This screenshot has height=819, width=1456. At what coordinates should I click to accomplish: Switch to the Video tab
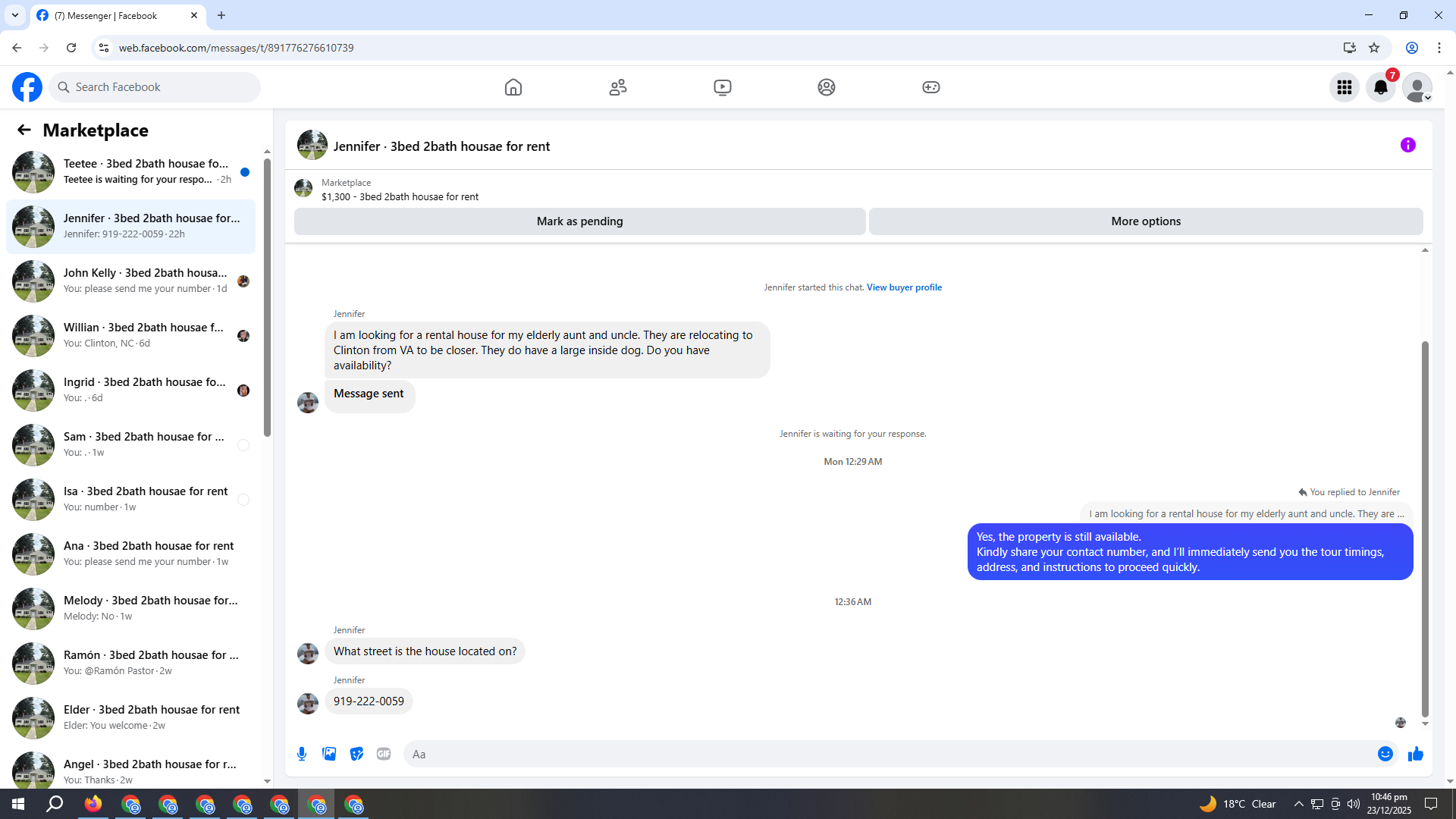[722, 87]
